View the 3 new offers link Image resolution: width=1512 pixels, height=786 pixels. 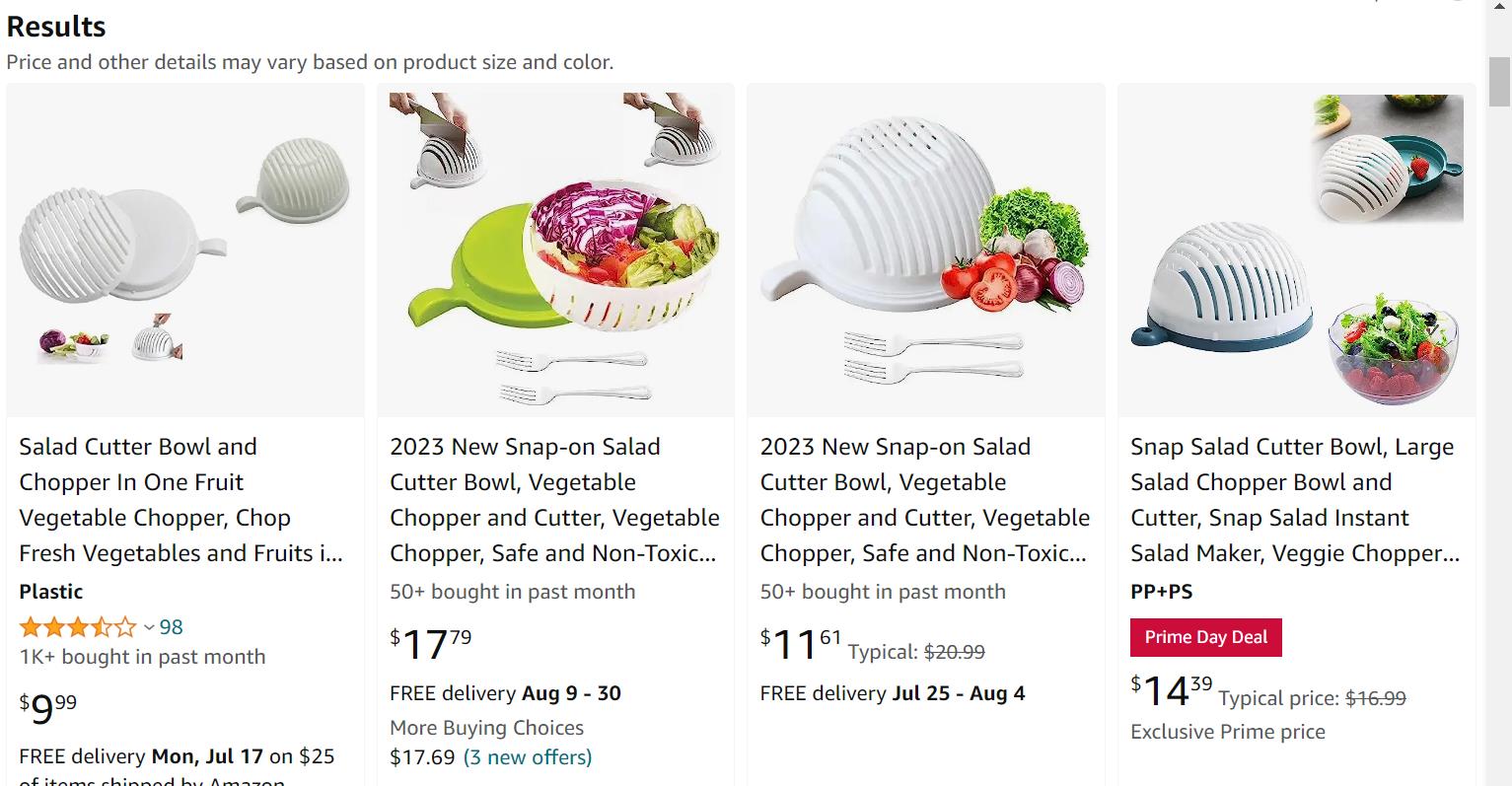point(528,757)
